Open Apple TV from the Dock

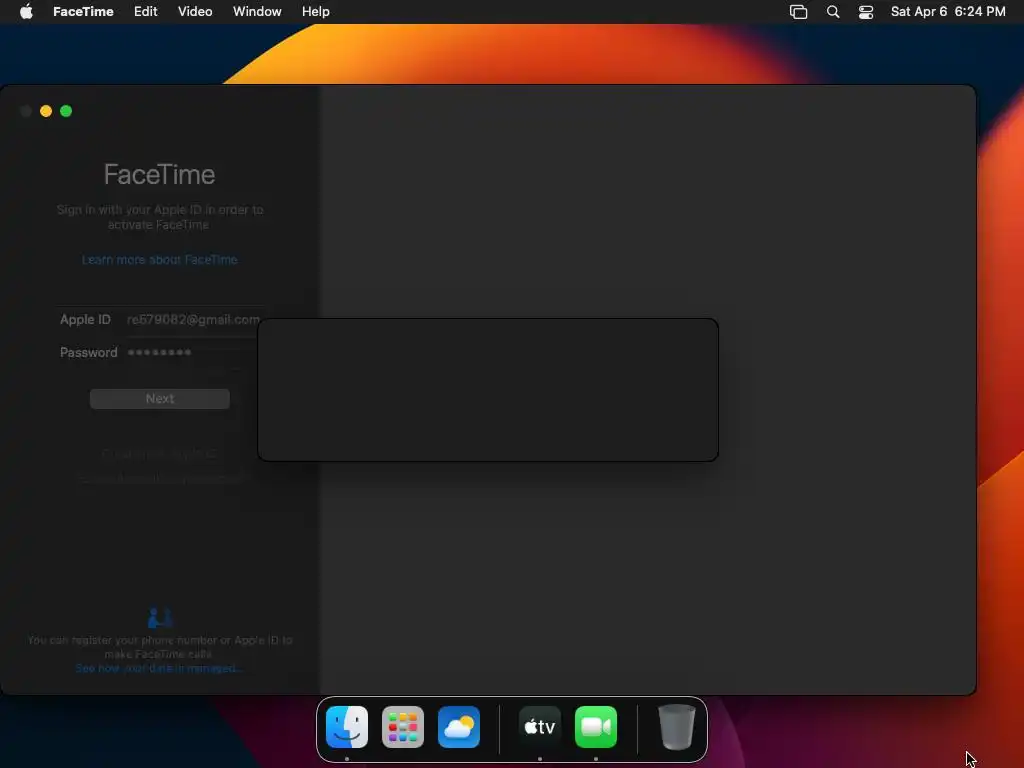540,727
